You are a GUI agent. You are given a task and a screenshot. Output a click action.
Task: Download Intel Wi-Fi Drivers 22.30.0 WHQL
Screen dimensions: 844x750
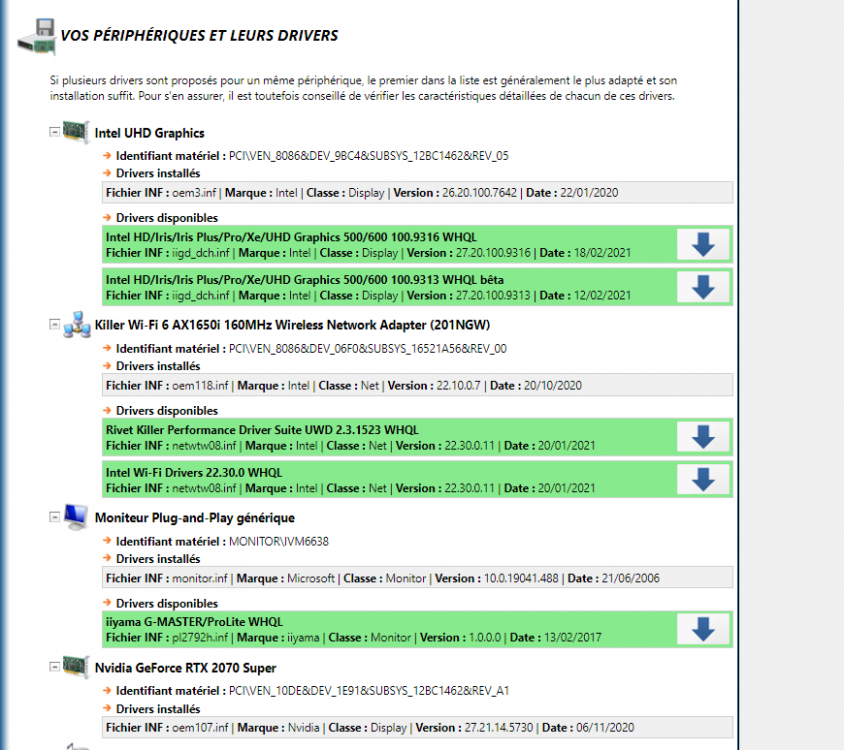[703, 480]
